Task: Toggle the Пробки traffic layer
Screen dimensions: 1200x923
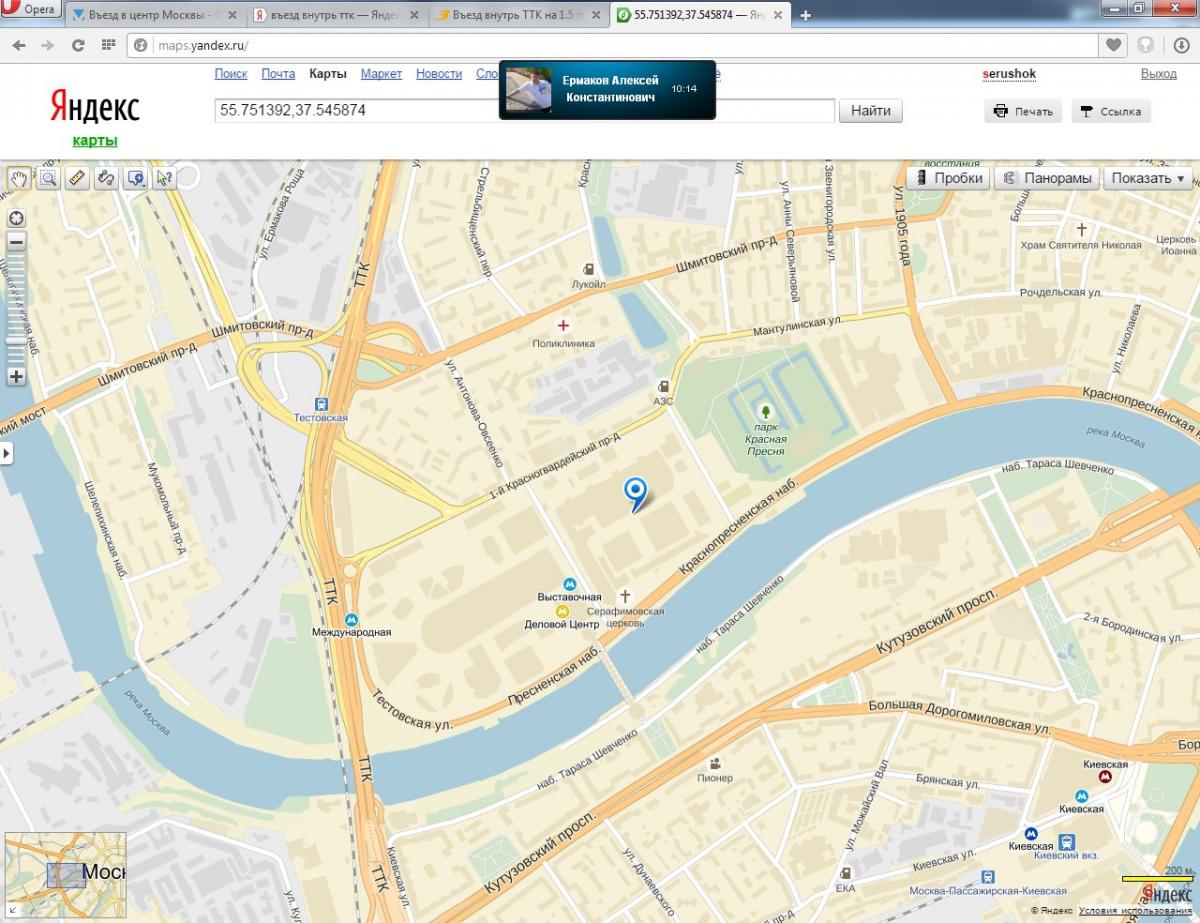Action: pyautogui.click(x=948, y=178)
